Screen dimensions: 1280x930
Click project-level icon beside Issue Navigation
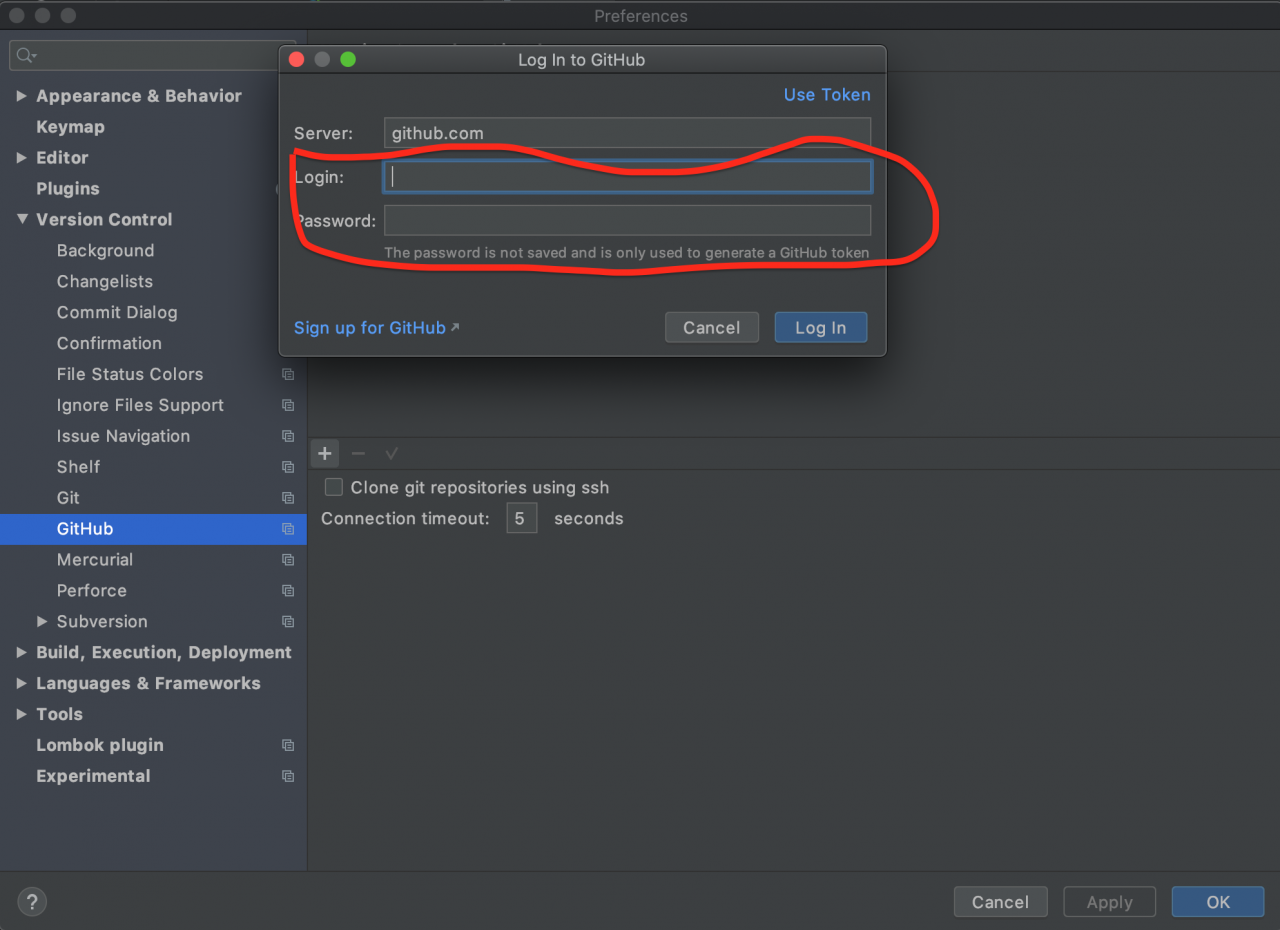(288, 437)
